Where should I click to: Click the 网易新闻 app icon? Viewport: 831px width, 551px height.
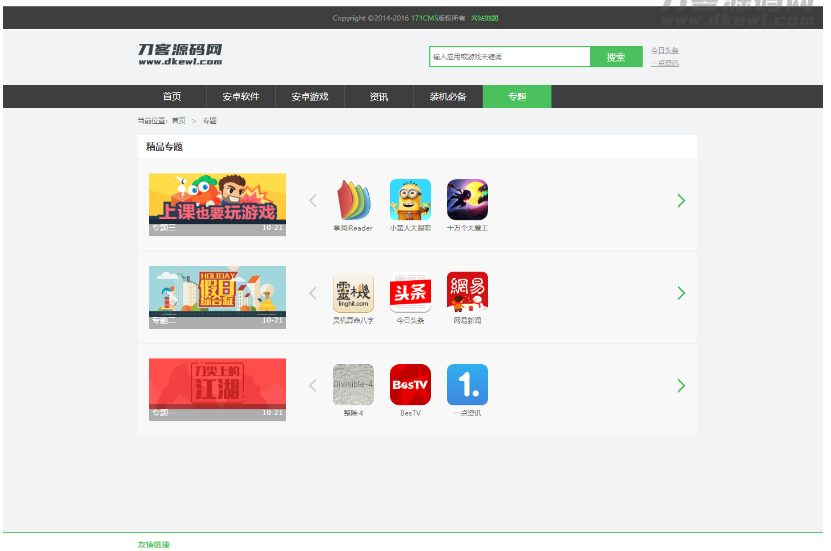point(467,293)
